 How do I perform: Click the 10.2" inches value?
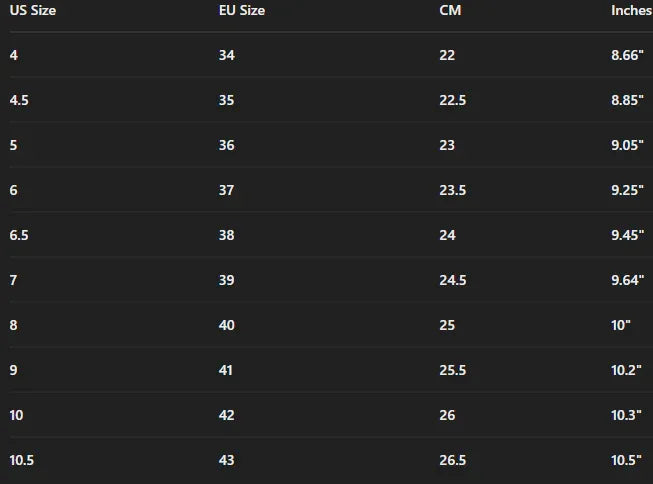coord(627,370)
